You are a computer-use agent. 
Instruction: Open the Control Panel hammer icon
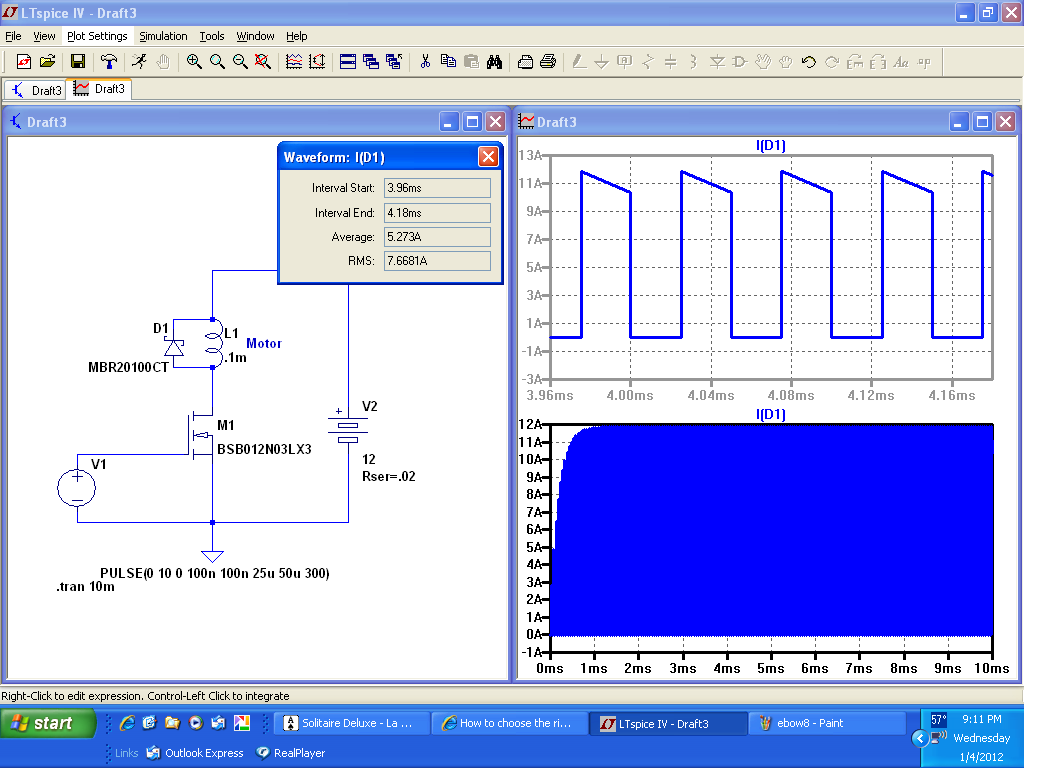click(x=108, y=62)
